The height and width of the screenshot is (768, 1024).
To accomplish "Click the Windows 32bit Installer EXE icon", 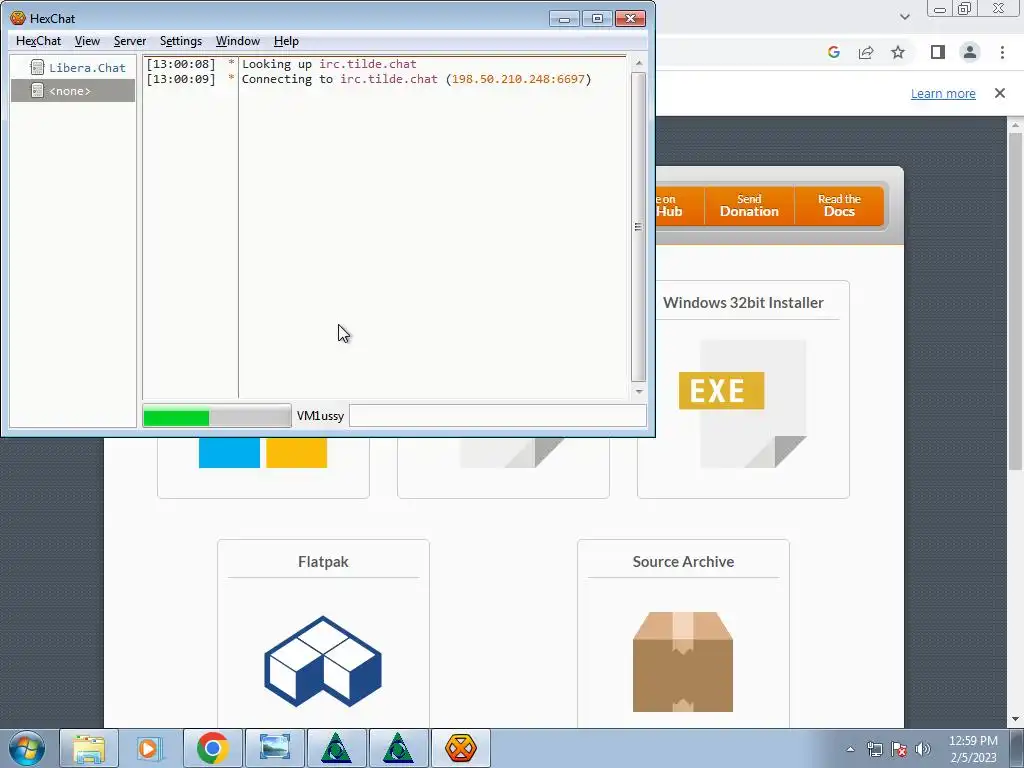I will 743,404.
